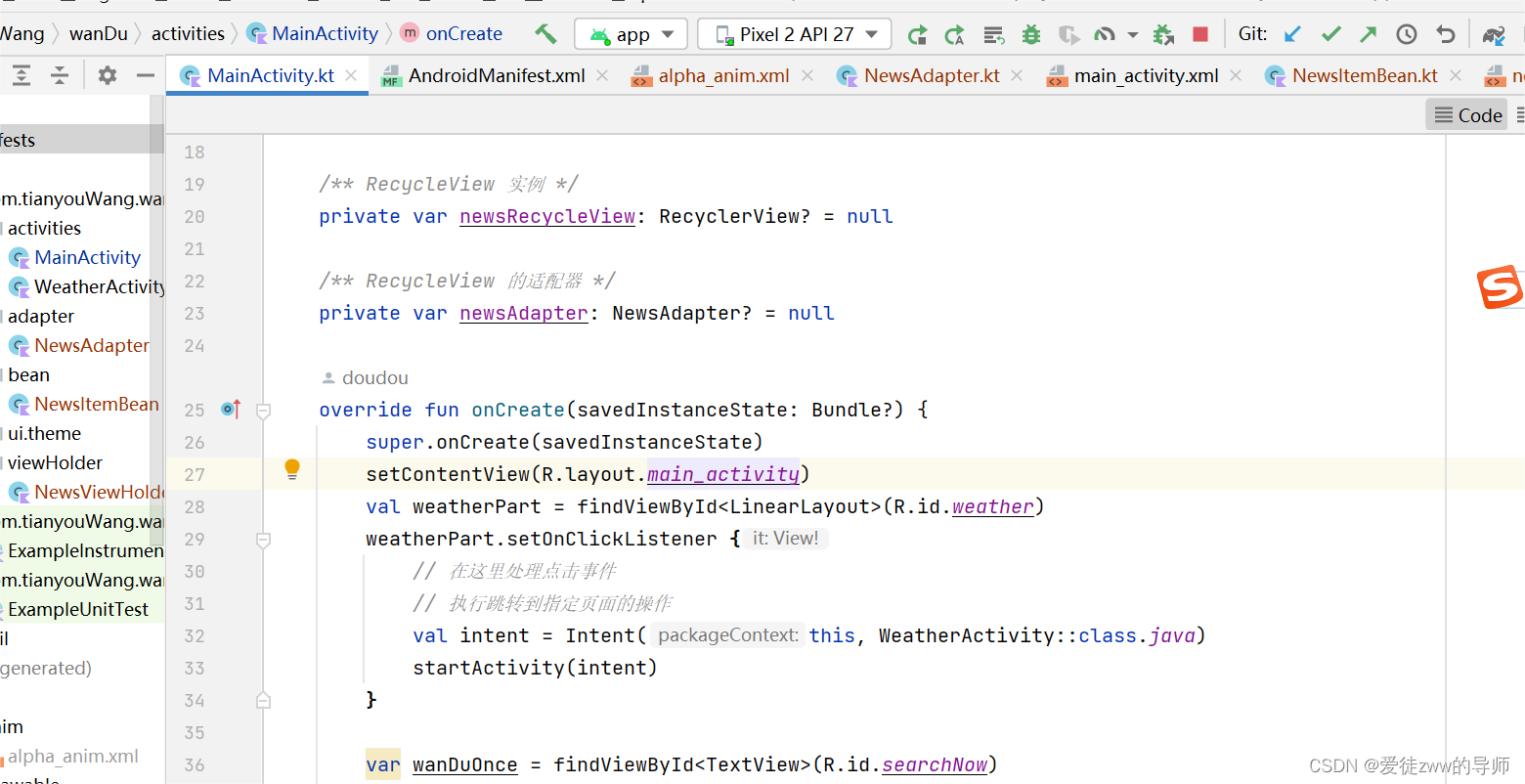Collapse onCreate function fold marker line 25

[x=263, y=411]
